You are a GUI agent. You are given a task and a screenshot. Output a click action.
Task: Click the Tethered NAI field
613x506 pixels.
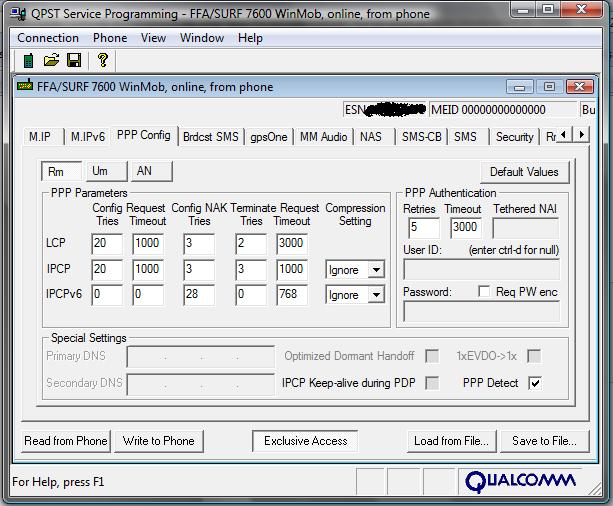(x=525, y=228)
